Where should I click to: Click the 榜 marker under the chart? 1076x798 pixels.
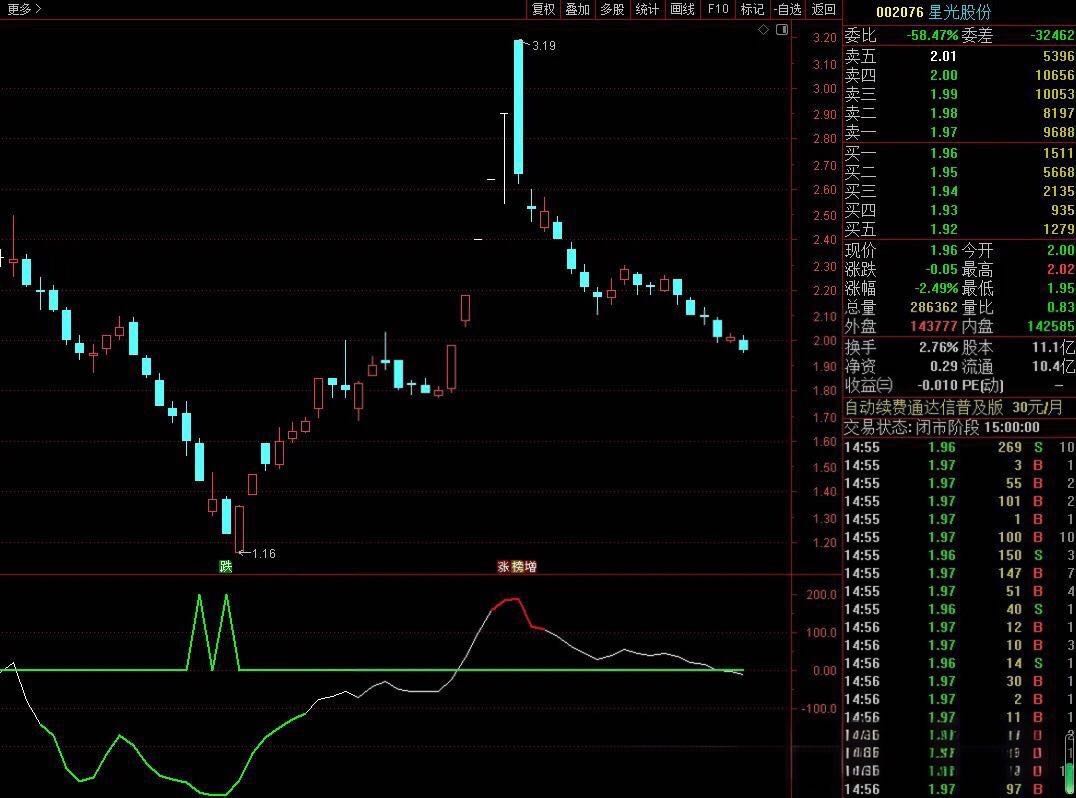click(x=517, y=566)
